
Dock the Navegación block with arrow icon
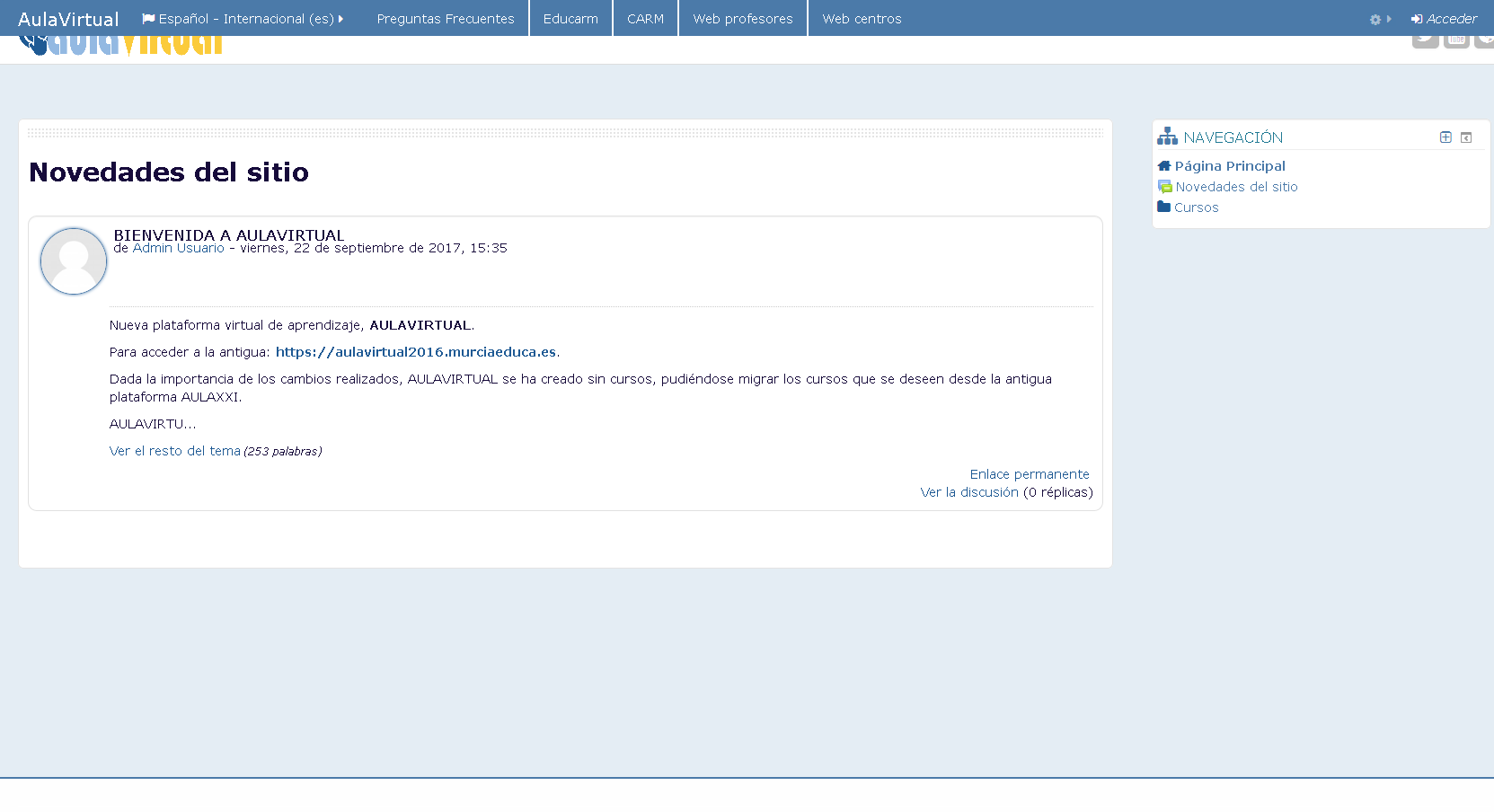1466,137
